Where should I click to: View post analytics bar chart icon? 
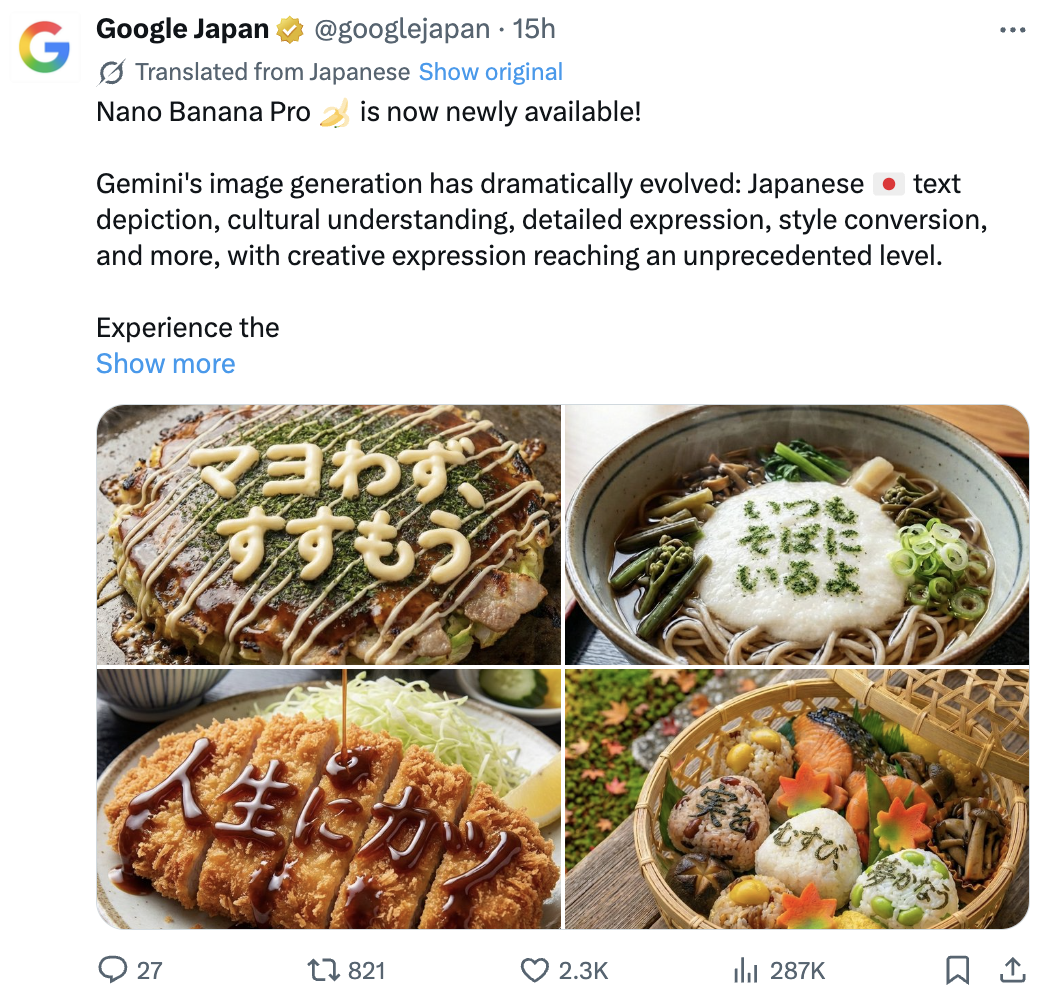click(746, 969)
